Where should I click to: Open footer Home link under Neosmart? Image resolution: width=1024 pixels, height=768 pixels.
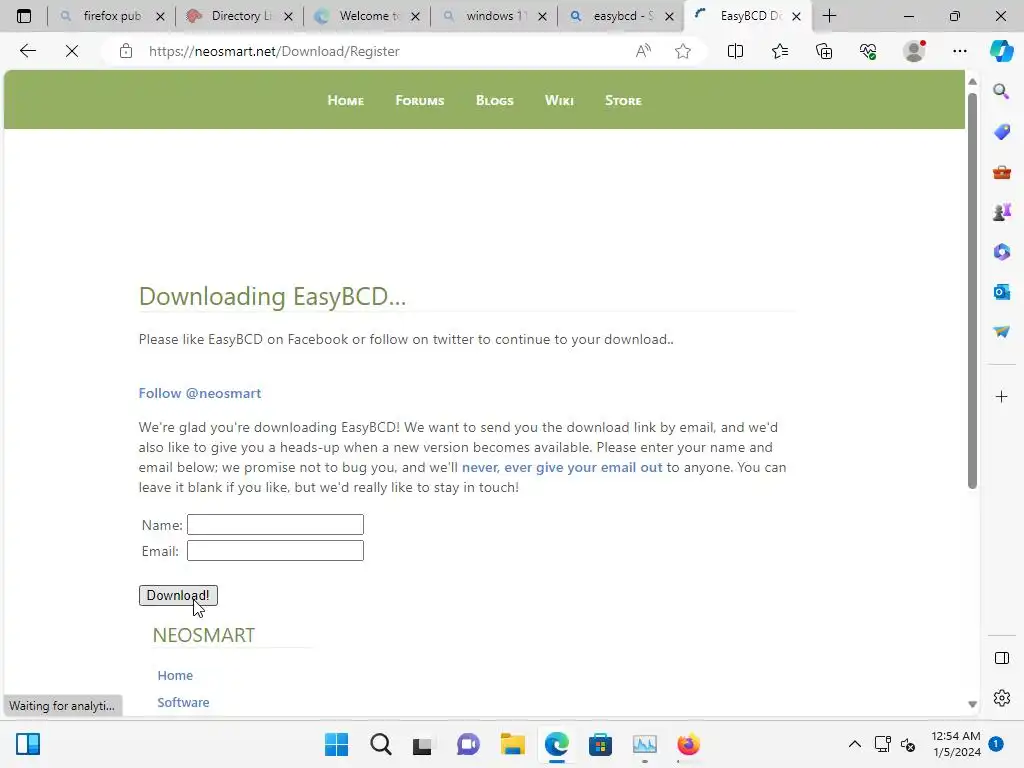click(x=175, y=675)
